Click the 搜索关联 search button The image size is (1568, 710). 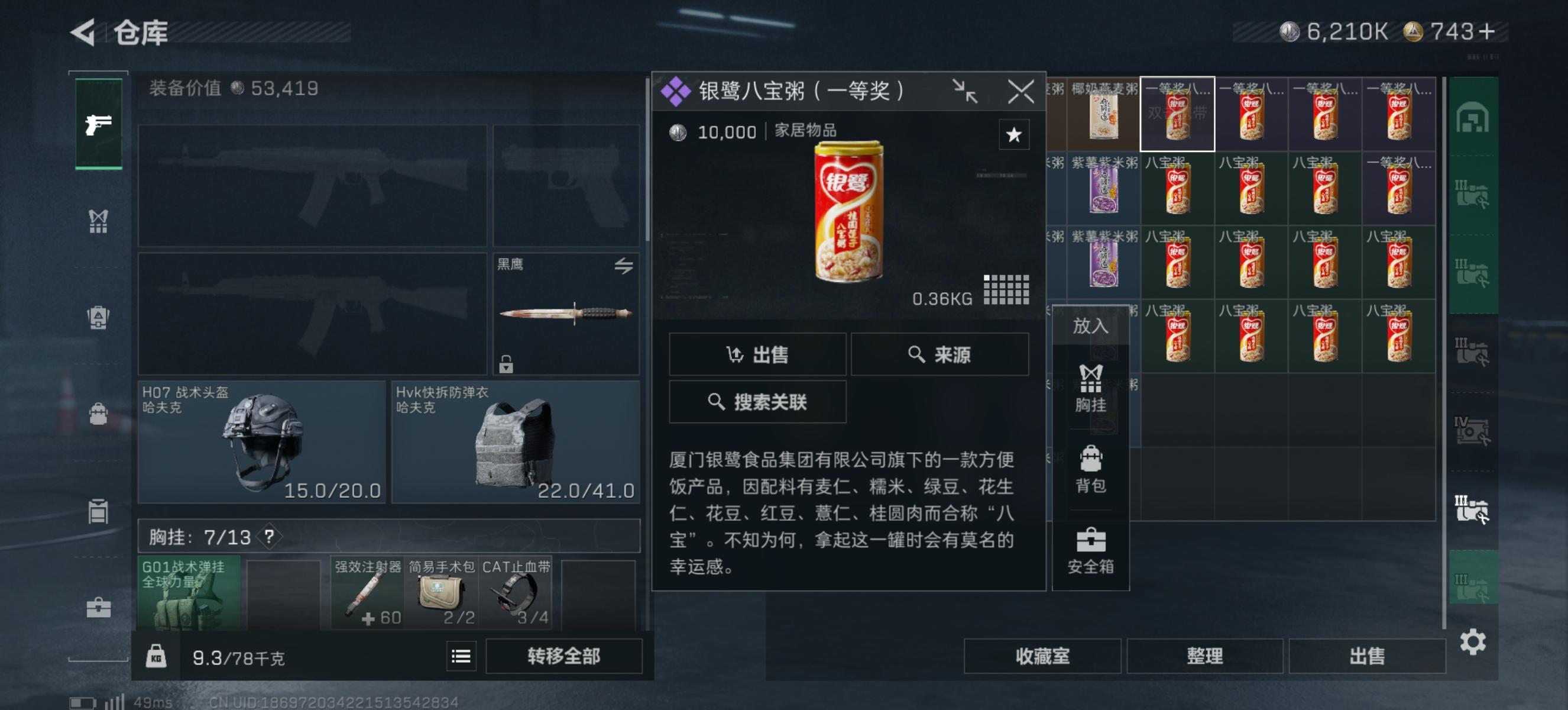tap(757, 401)
